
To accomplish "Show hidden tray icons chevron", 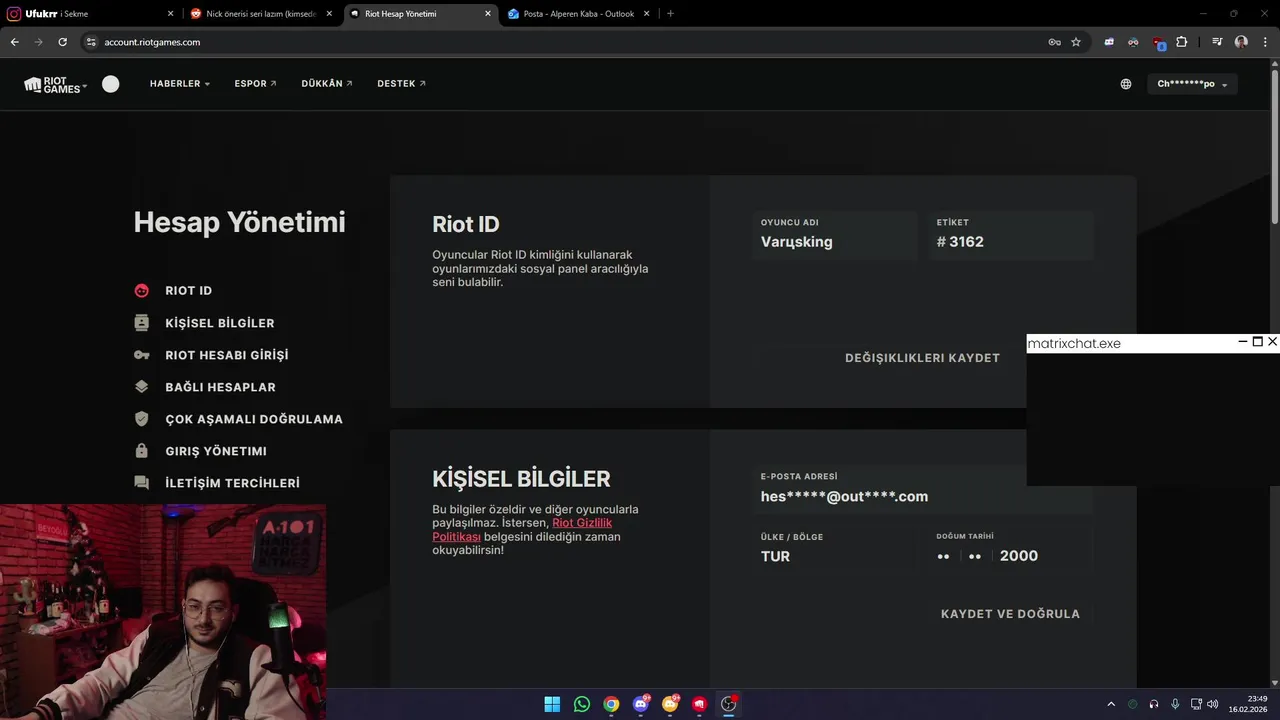I will pos(1111,704).
